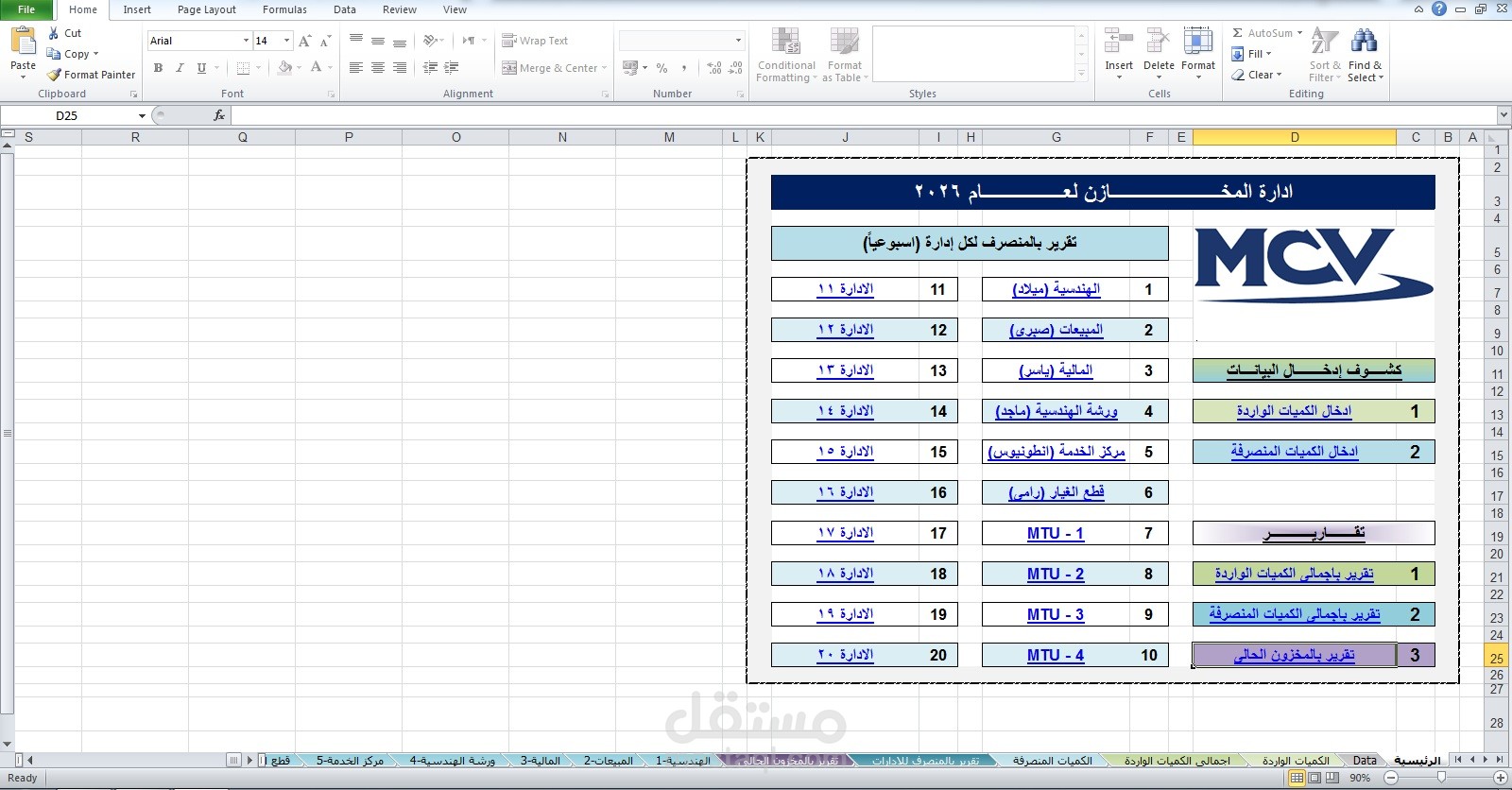
Task: Click the Cut scissors icon
Action: click(54, 33)
